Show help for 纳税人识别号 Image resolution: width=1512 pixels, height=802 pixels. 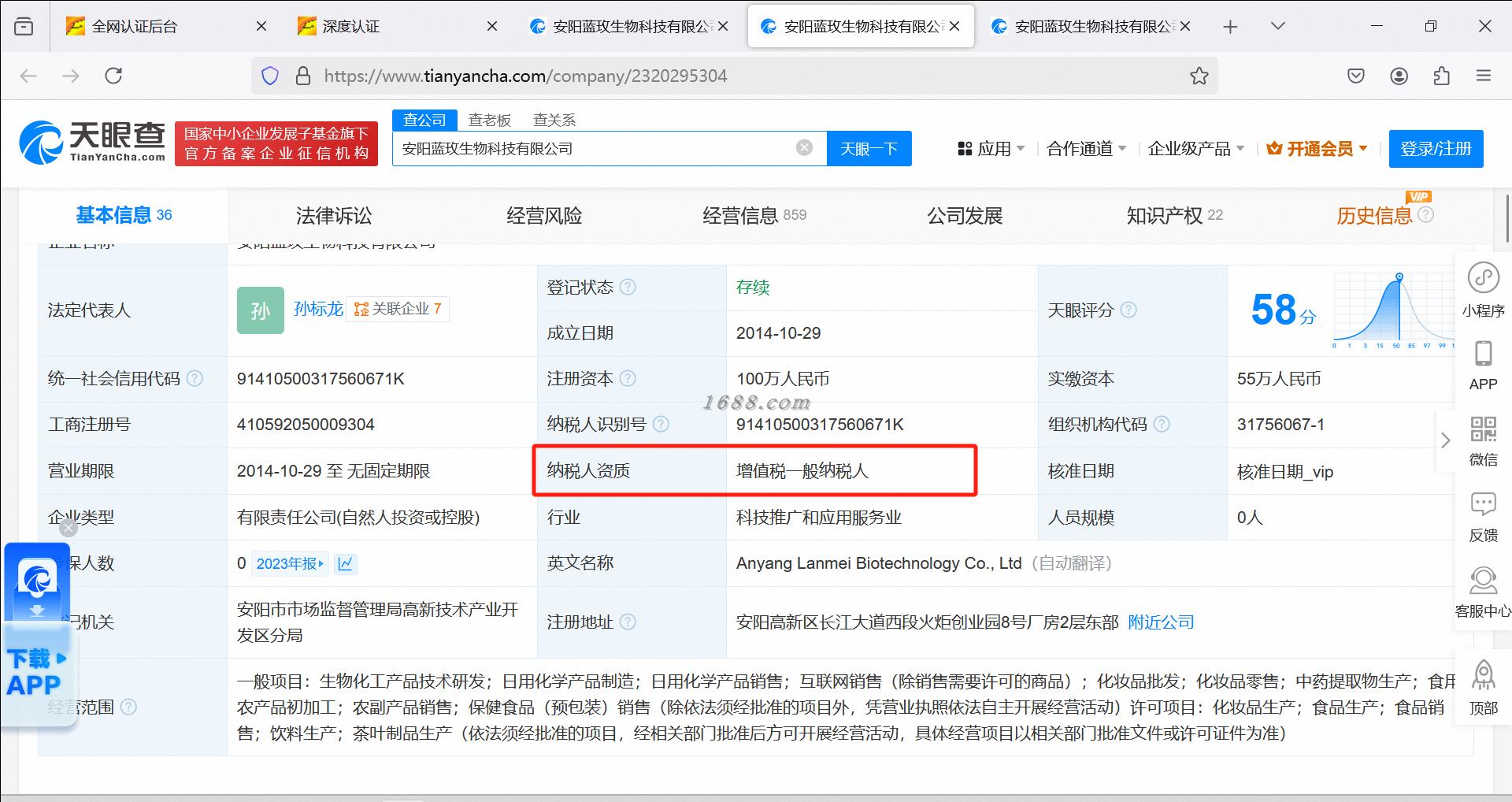point(661,425)
